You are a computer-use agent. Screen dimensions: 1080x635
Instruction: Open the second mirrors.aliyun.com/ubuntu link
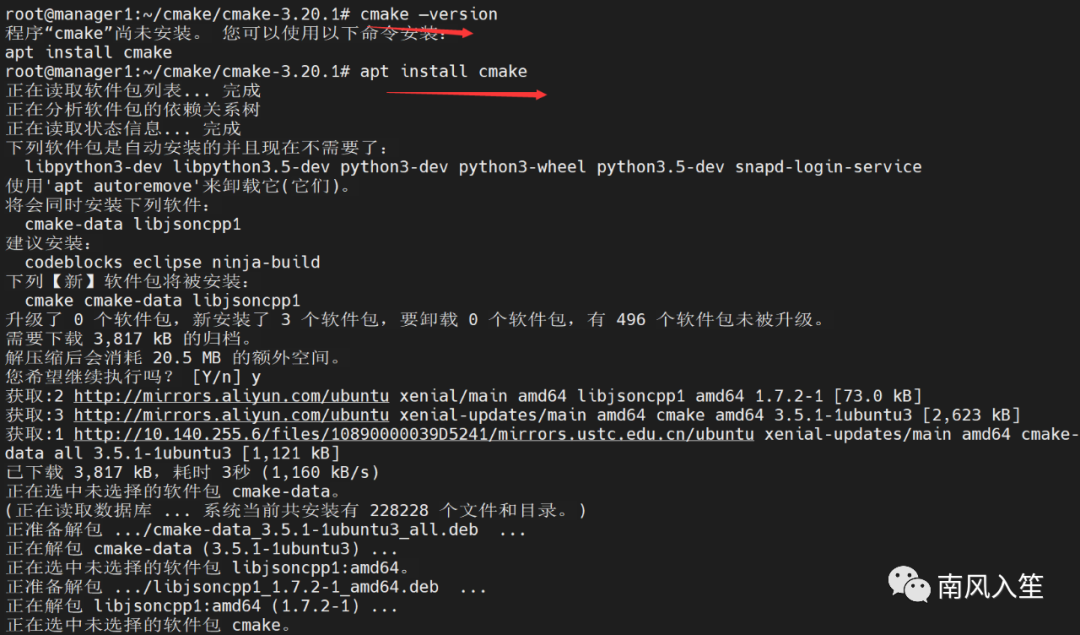tap(231, 415)
